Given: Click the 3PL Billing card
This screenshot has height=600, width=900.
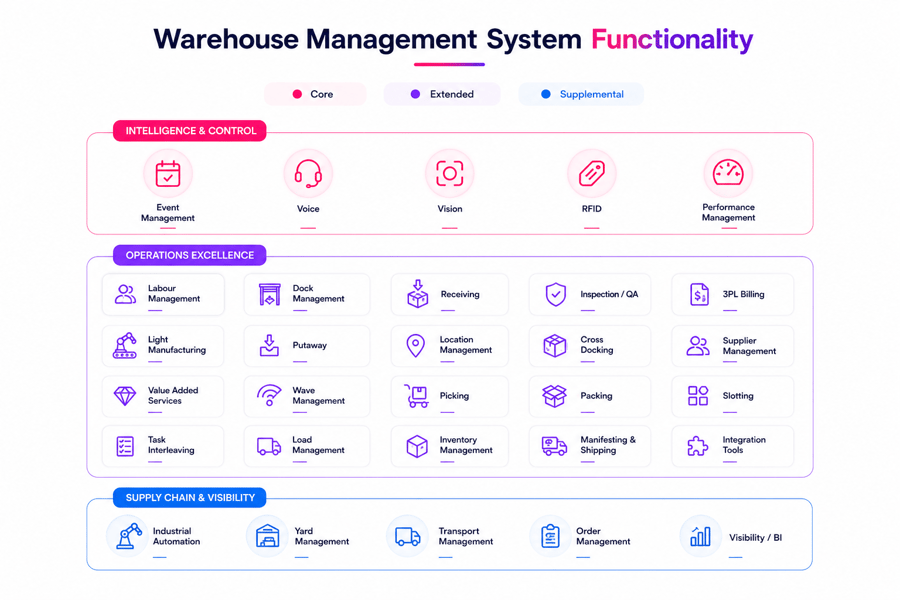Looking at the screenshot, I should pos(732,294).
